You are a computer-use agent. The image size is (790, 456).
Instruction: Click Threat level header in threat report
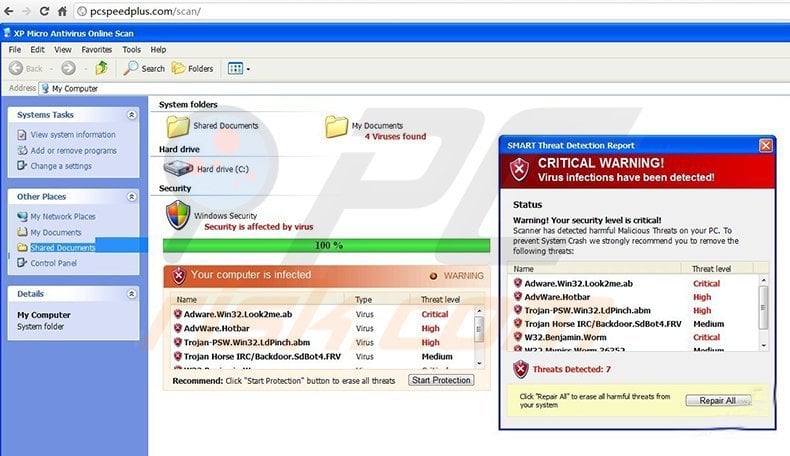click(x=716, y=269)
